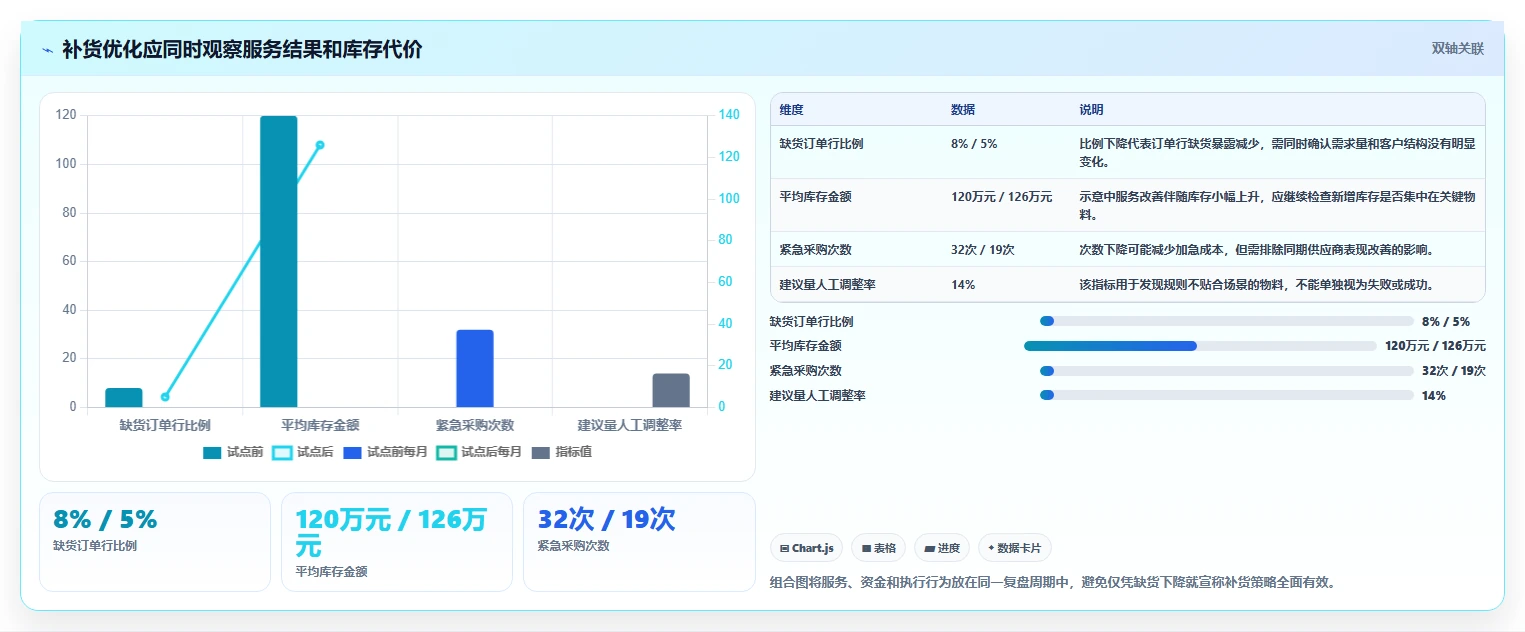Click the 双轴关联 label in header
This screenshot has height=632, width=1525.
1457,48
